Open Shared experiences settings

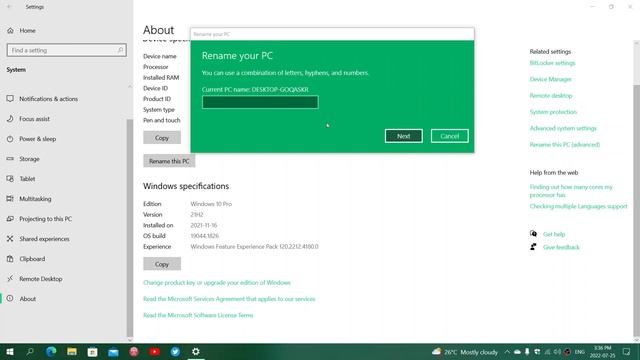tap(44, 239)
